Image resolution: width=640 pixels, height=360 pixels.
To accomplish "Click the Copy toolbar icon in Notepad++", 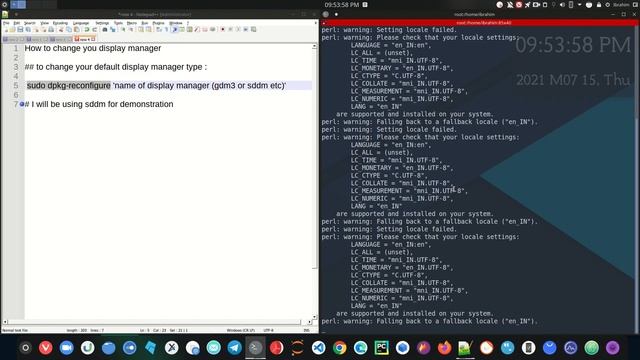I will pyautogui.click(x=69, y=29).
